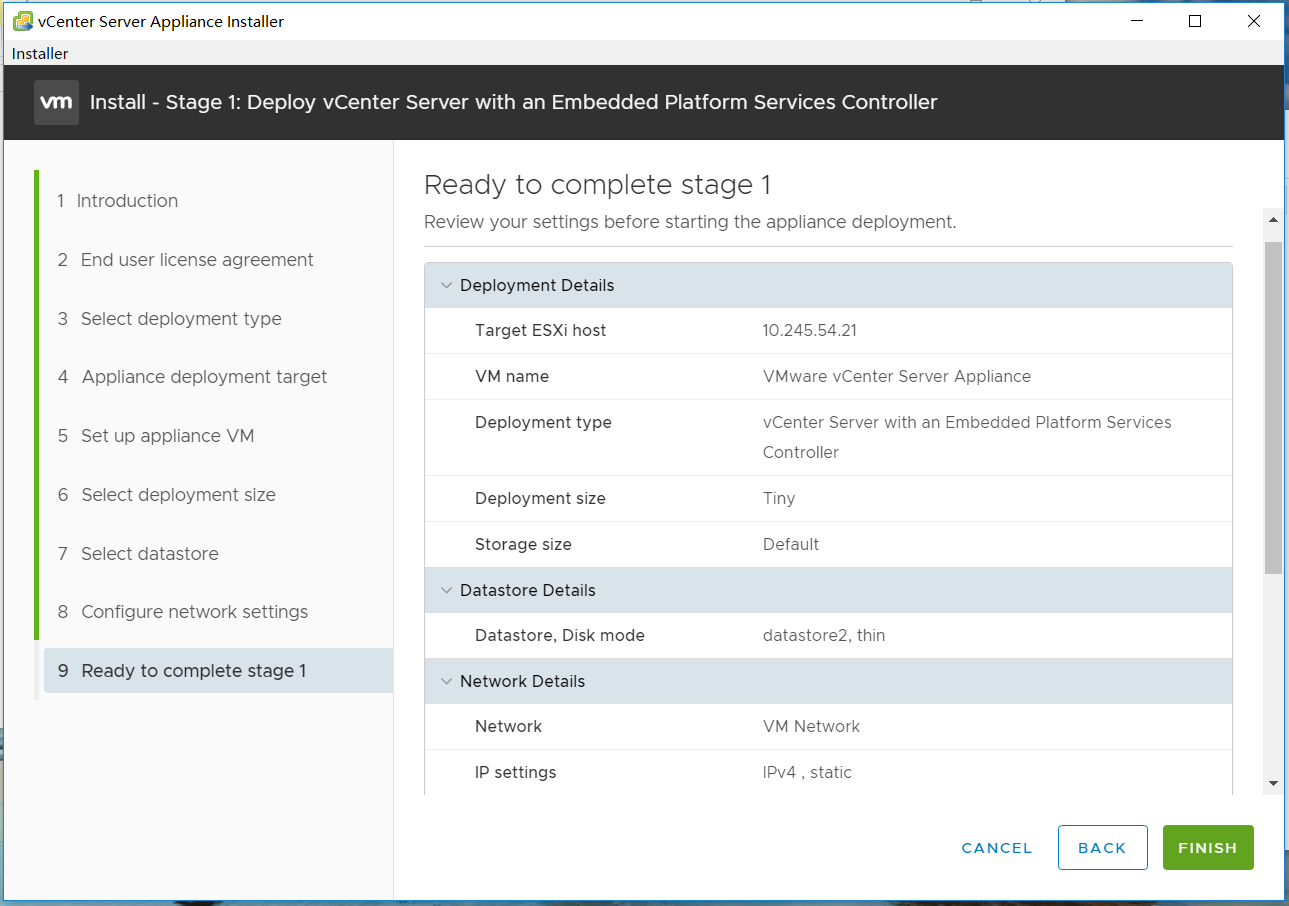Open Configure network settings step
This screenshot has width=1289, height=906.
183,612
